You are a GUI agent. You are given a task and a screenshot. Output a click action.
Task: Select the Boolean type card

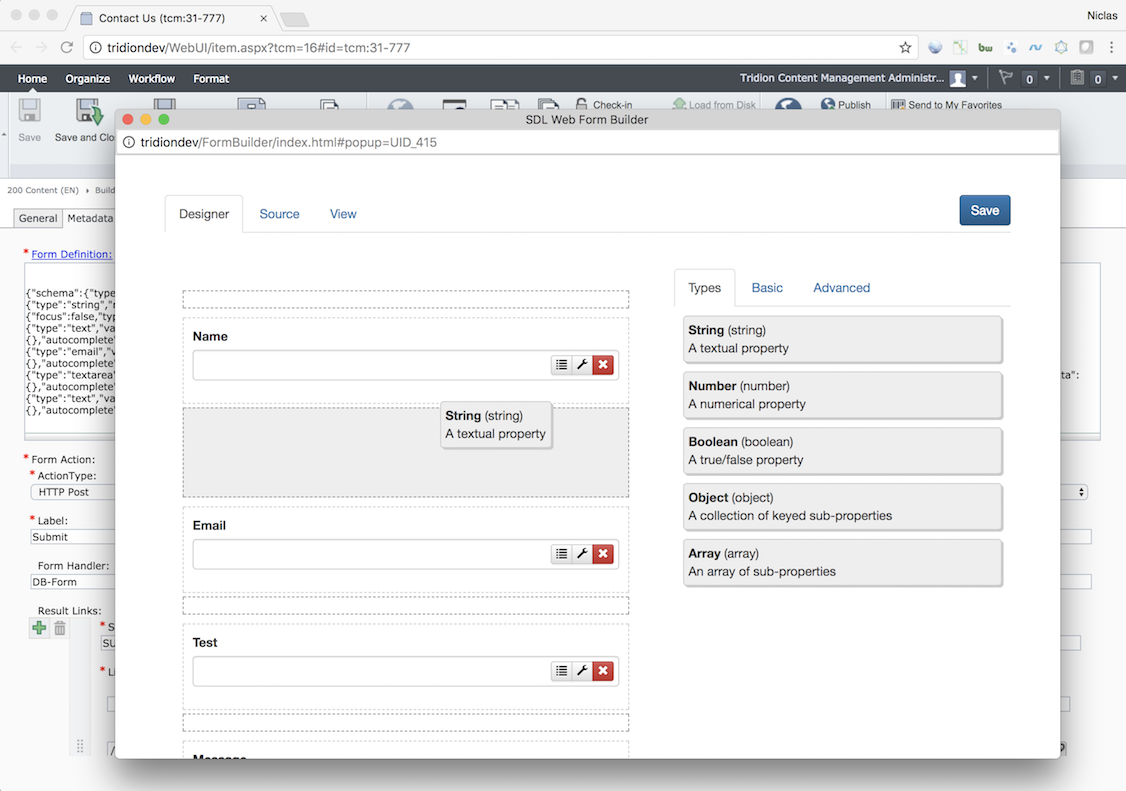pos(842,451)
